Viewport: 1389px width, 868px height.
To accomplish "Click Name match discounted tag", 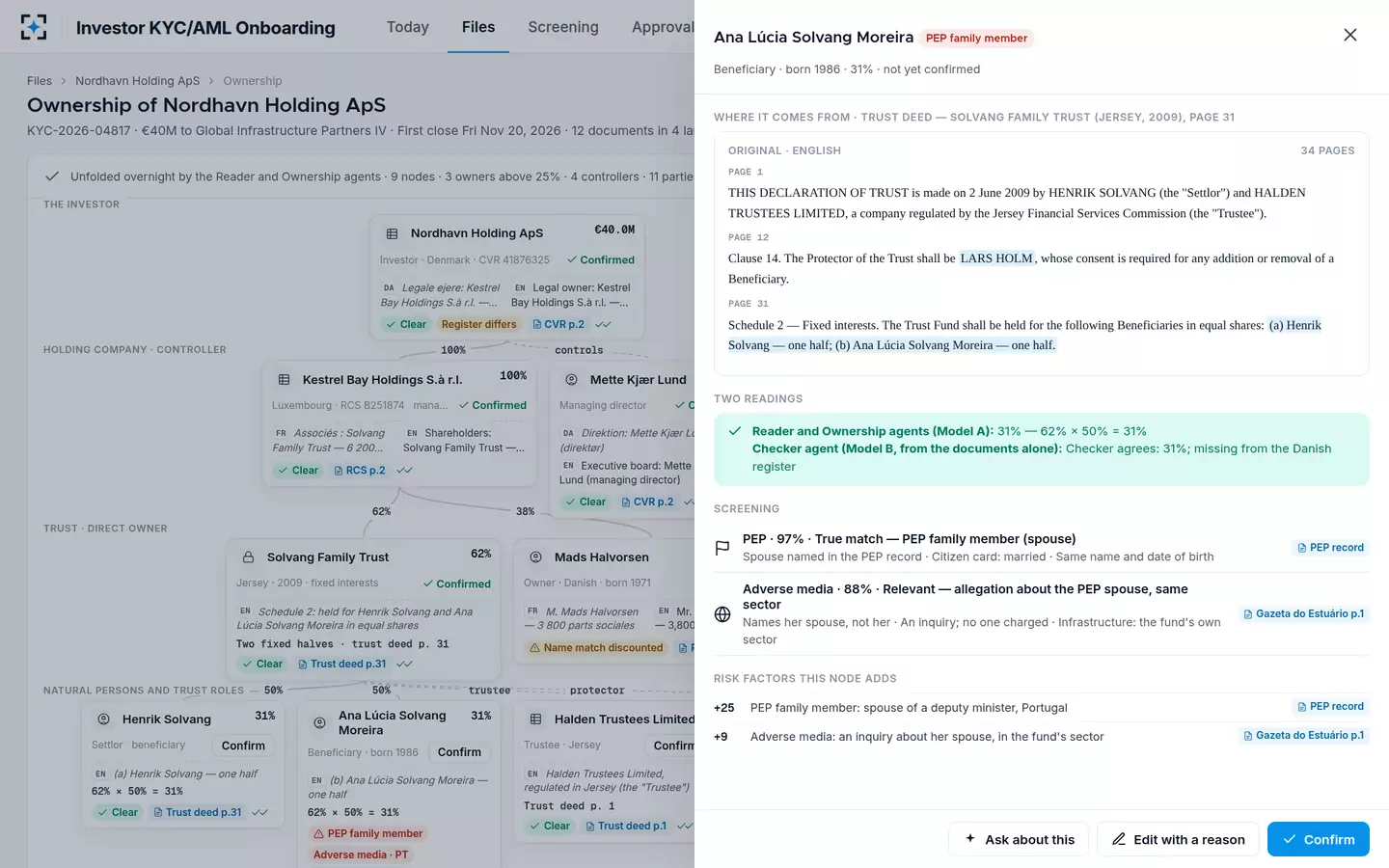I will click(x=596, y=648).
